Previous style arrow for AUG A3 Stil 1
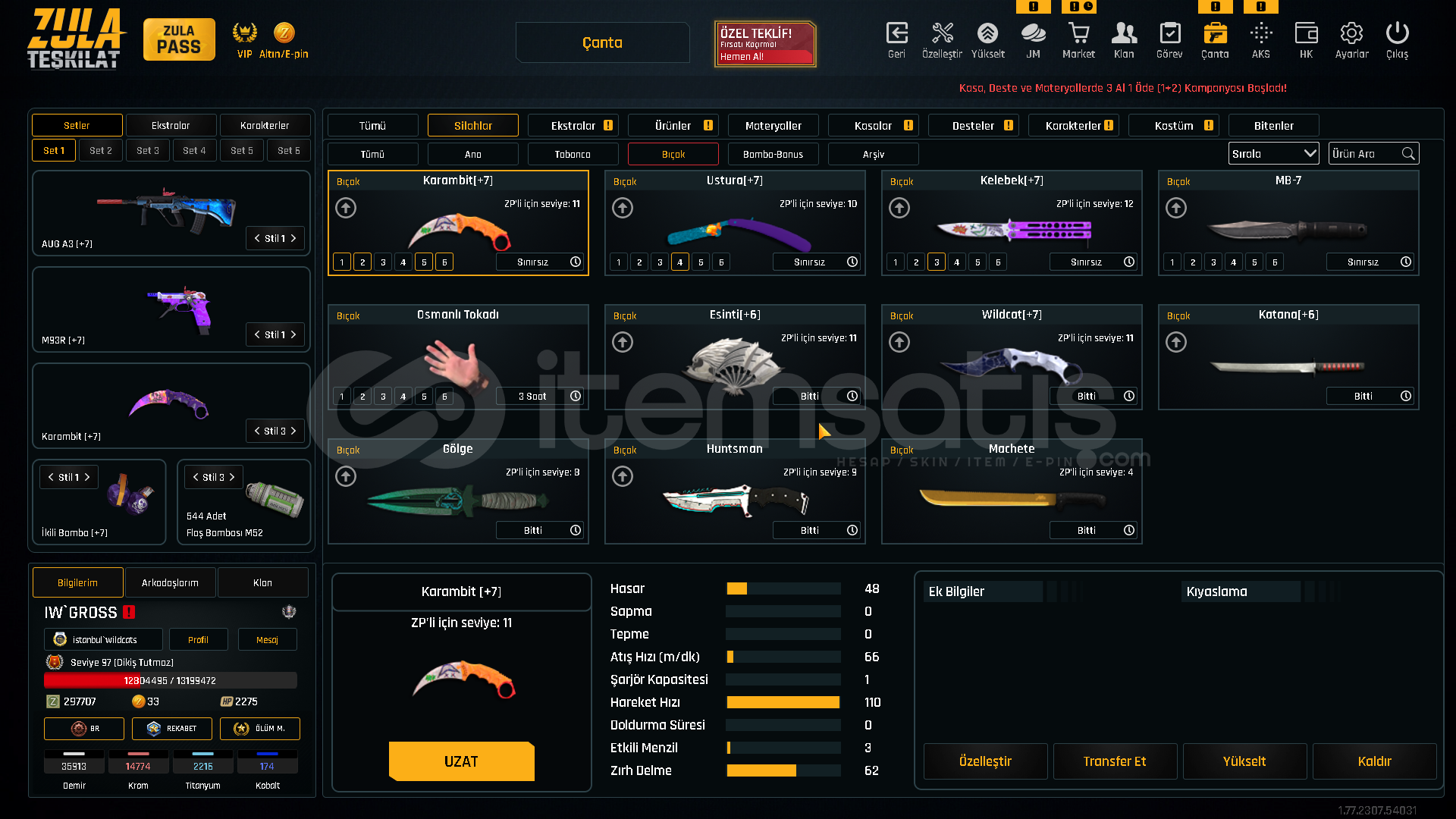Image resolution: width=1456 pixels, height=819 pixels. pos(257,238)
